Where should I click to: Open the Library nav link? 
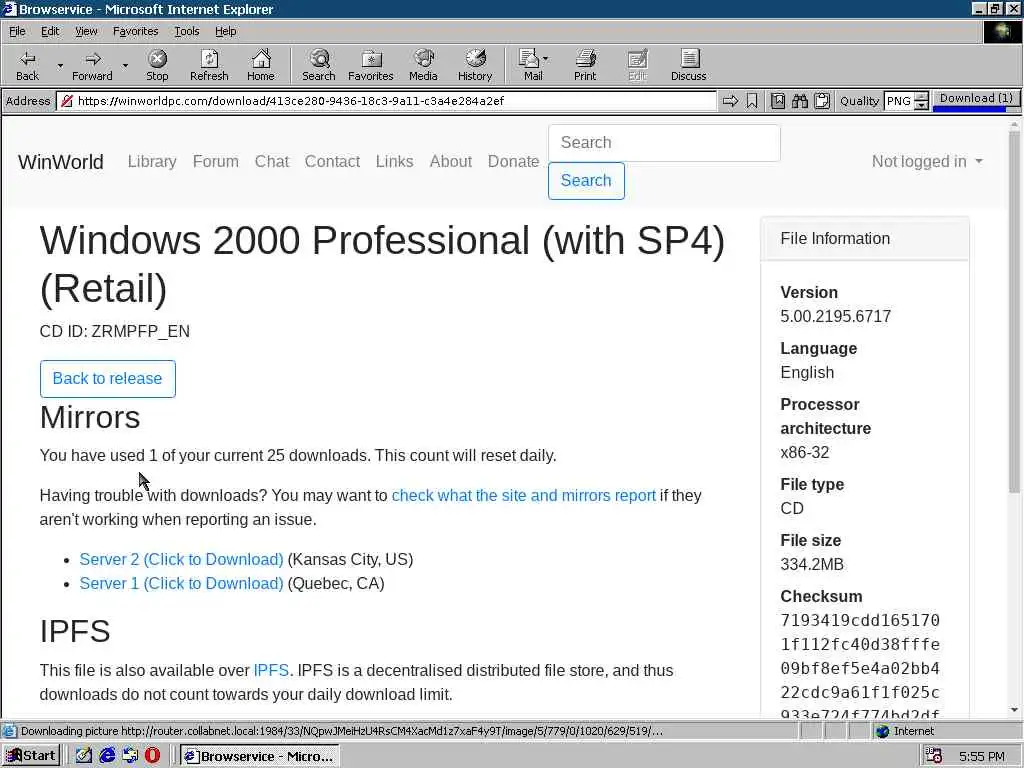pyautogui.click(x=152, y=161)
